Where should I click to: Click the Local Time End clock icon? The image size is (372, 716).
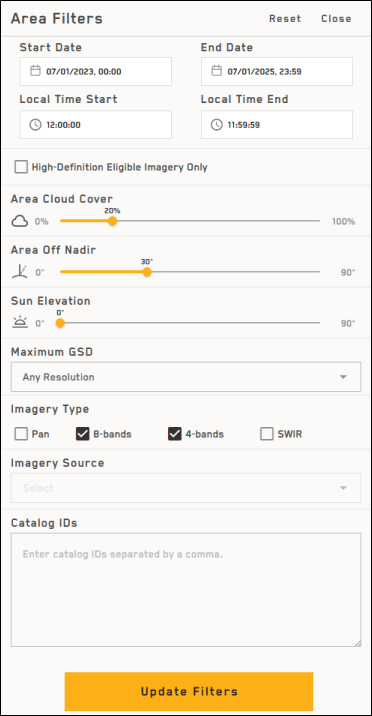tap(217, 125)
